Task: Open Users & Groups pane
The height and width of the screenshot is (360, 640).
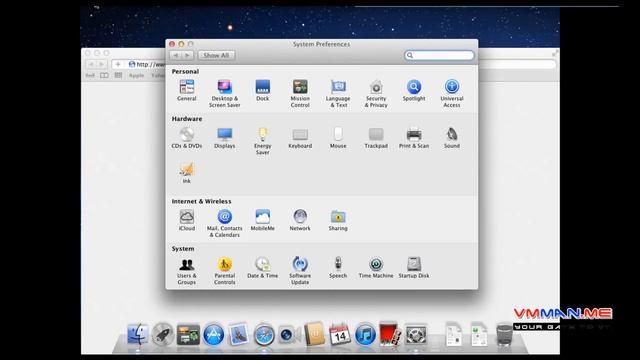Action: (x=187, y=271)
